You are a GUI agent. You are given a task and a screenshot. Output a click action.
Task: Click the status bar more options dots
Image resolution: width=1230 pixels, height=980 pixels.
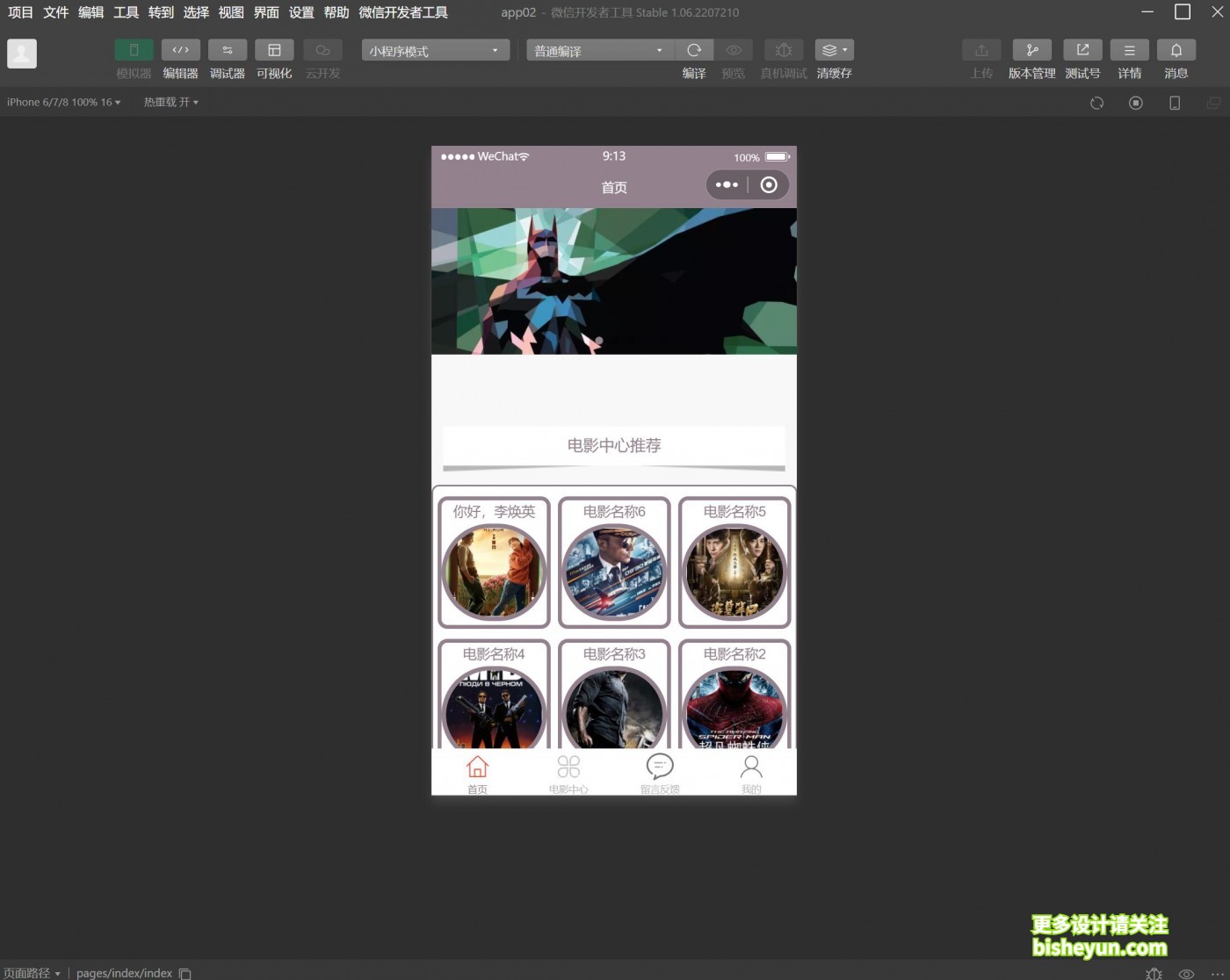tap(1217, 974)
